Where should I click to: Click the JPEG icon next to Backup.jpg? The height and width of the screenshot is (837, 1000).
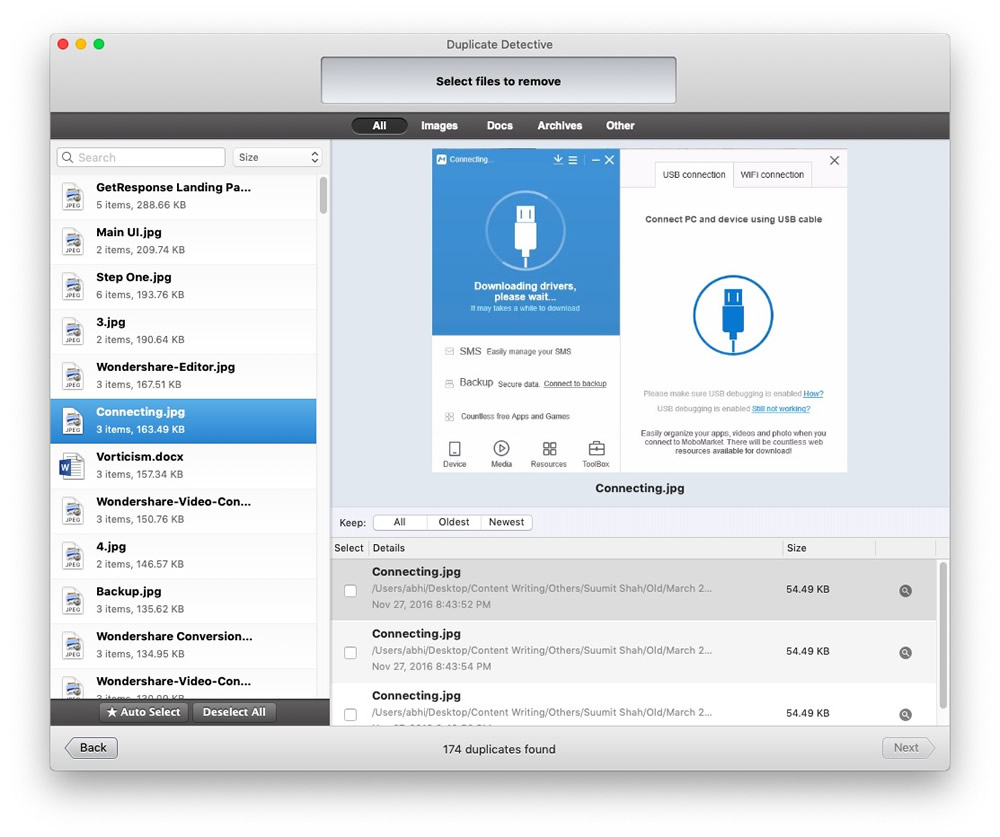[73, 601]
